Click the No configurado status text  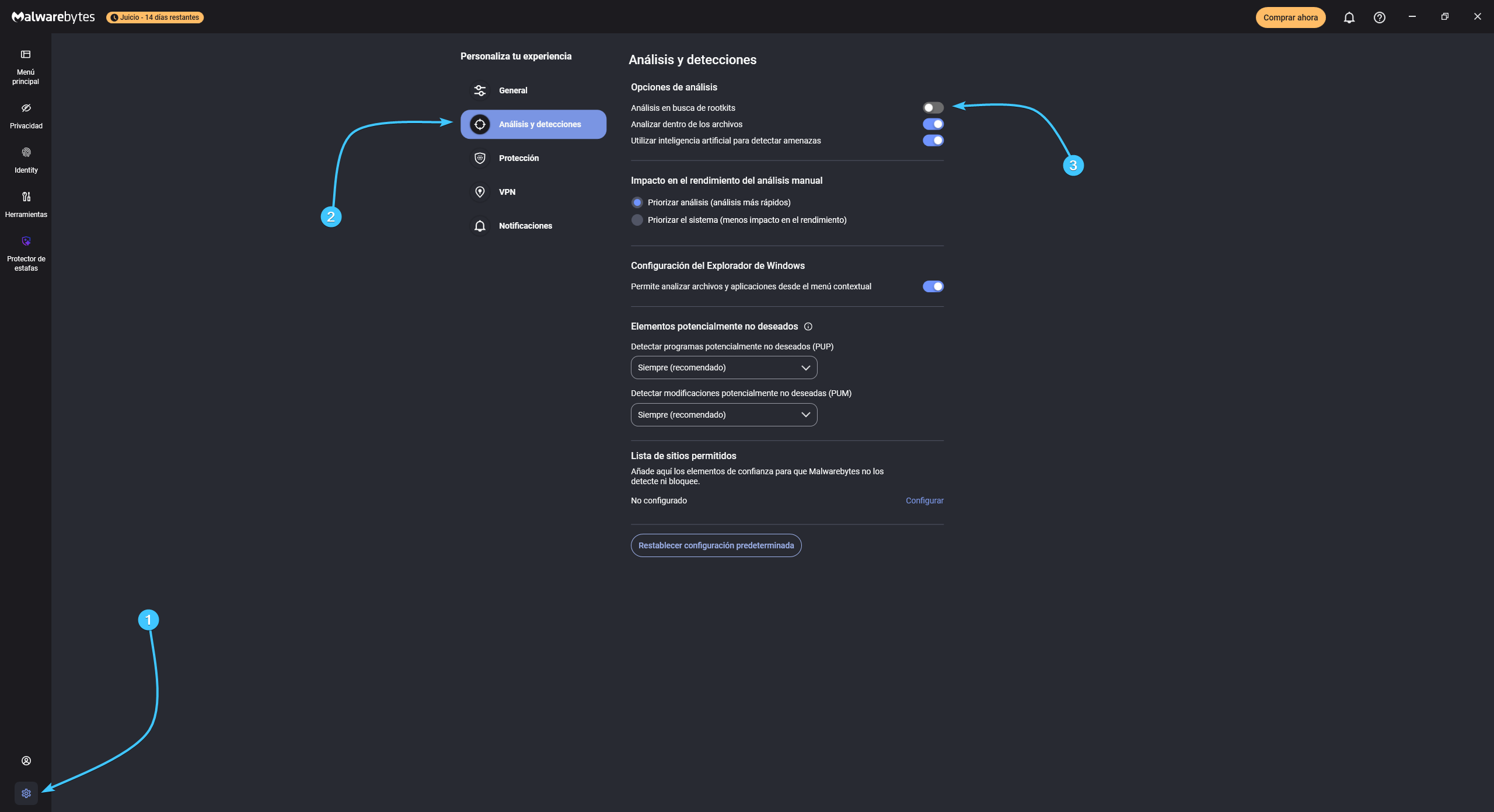pyautogui.click(x=658, y=501)
